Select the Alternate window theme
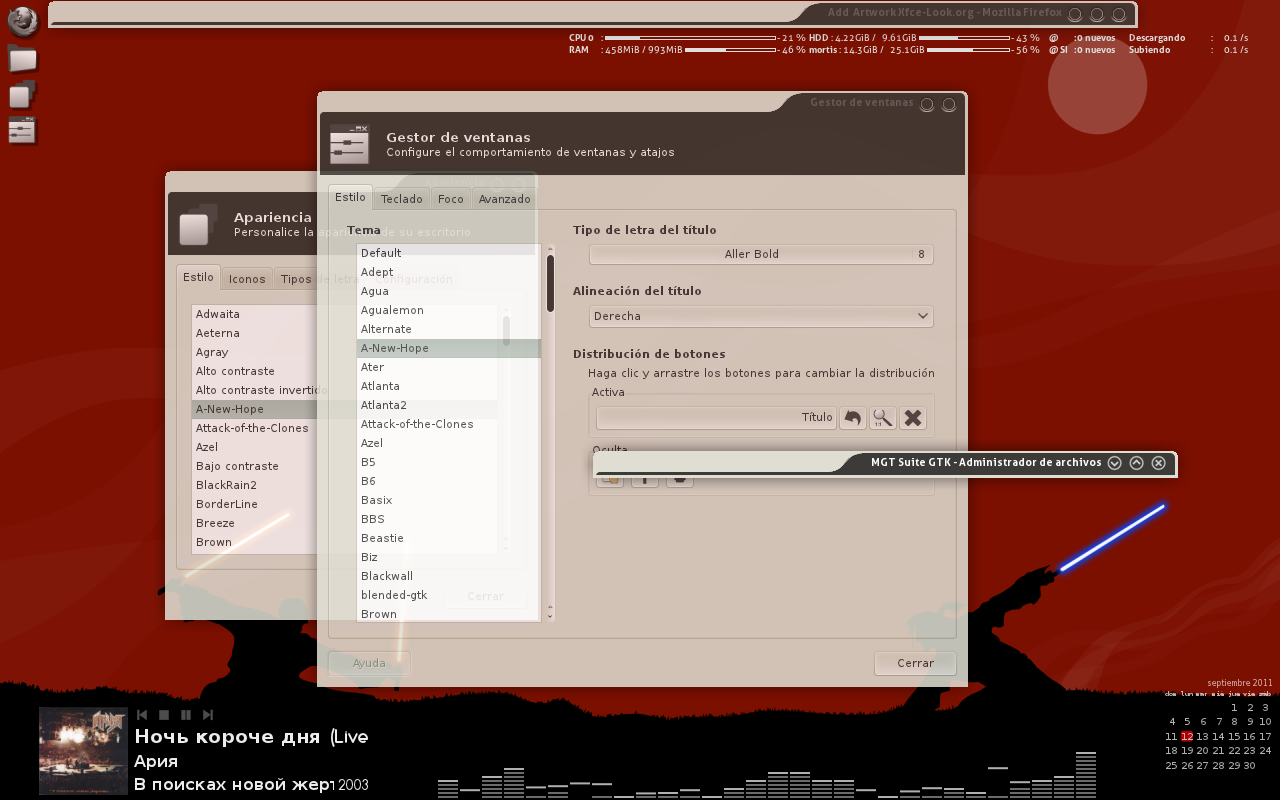The height and width of the screenshot is (800, 1280). tap(448, 329)
